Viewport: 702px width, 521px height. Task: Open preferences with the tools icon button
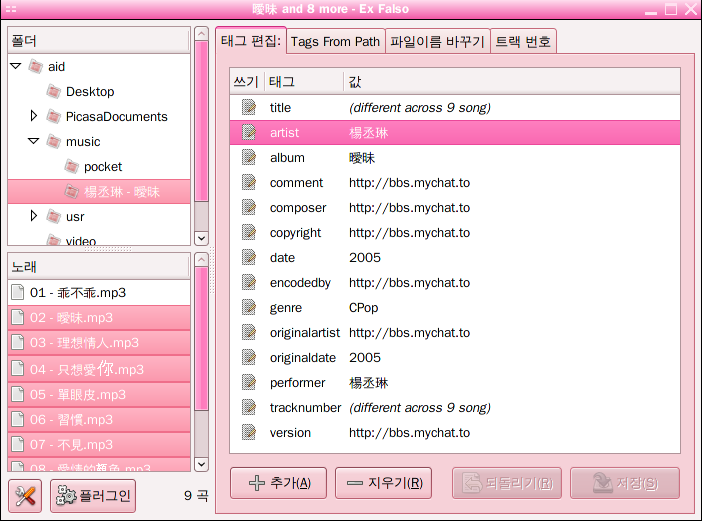click(x=25, y=495)
